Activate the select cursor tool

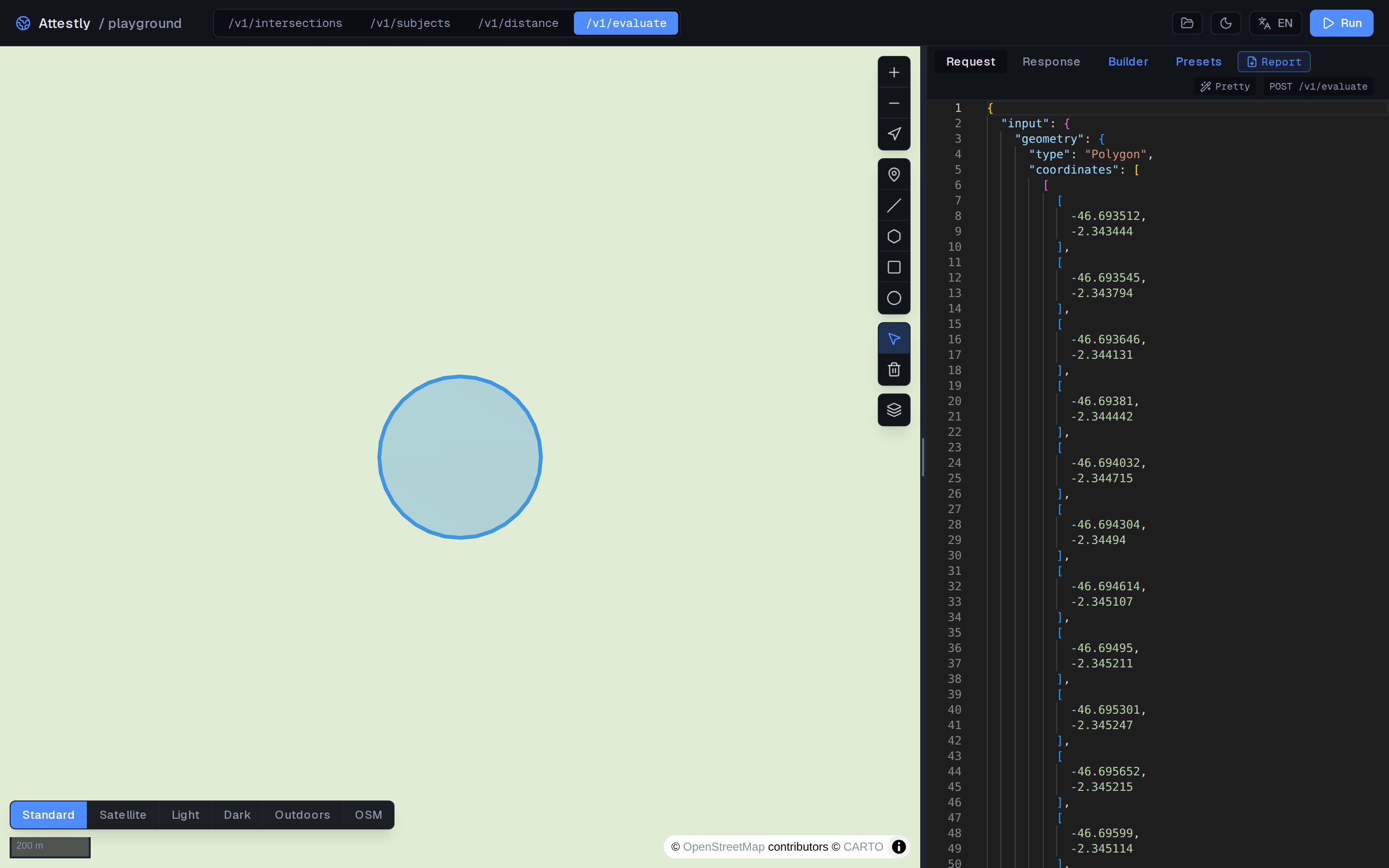point(894,339)
